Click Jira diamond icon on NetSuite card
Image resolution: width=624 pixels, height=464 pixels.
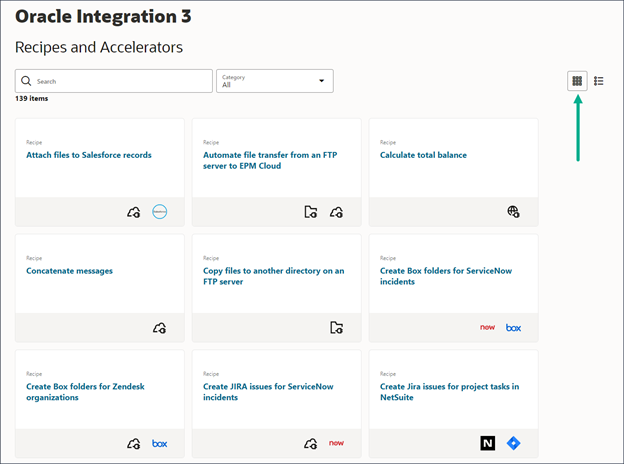tap(513, 443)
